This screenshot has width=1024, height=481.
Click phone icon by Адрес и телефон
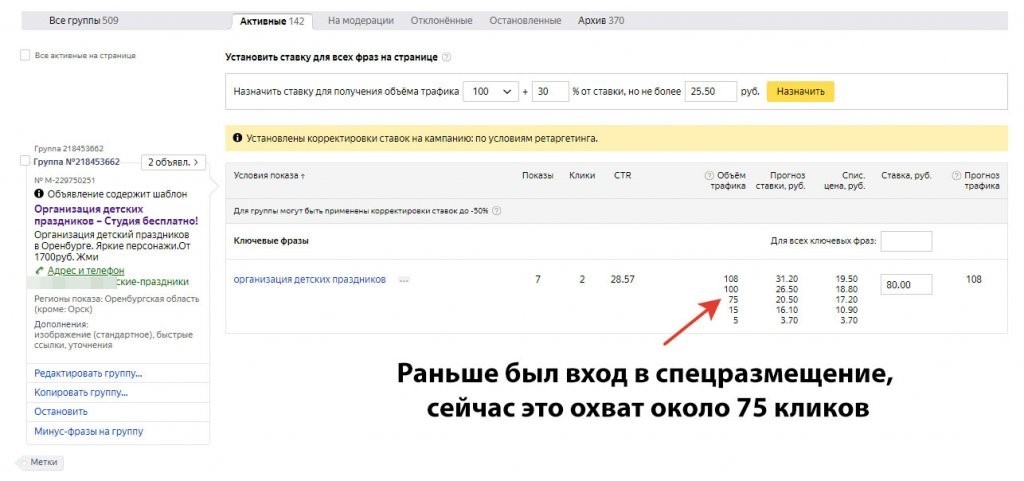[x=39, y=270]
